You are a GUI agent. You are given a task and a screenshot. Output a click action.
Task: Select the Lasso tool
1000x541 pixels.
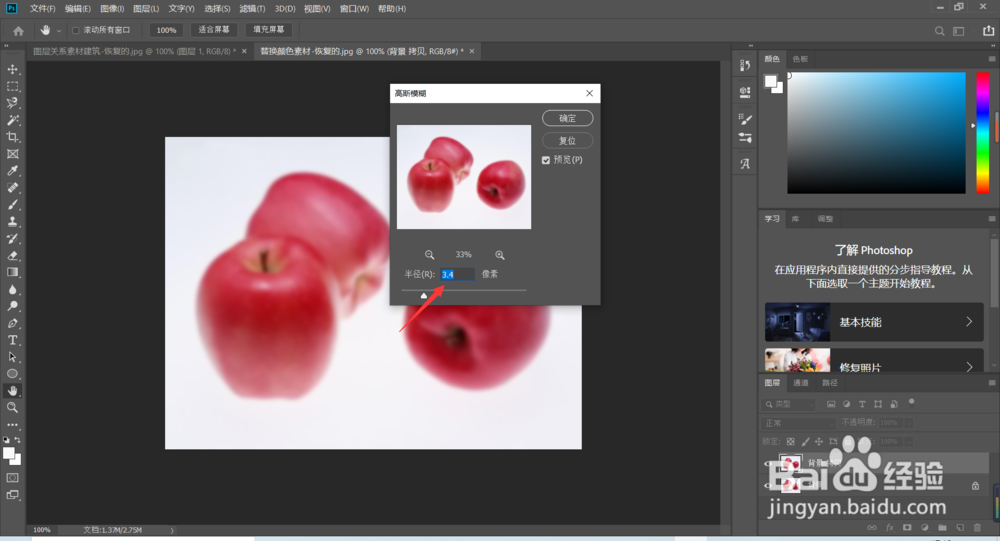click(x=12, y=103)
